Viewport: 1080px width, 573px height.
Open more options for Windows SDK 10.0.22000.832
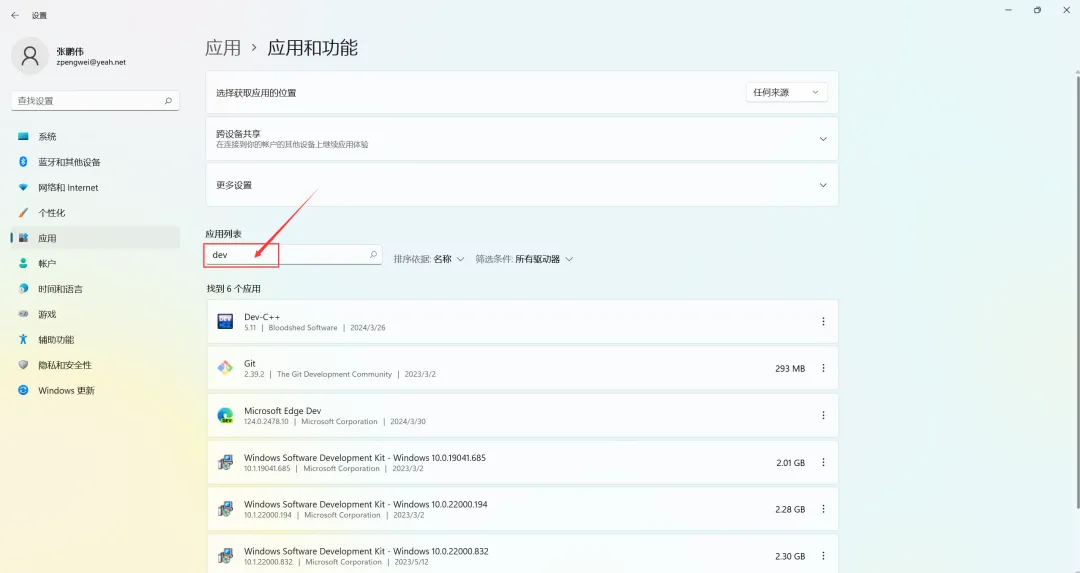(823, 556)
